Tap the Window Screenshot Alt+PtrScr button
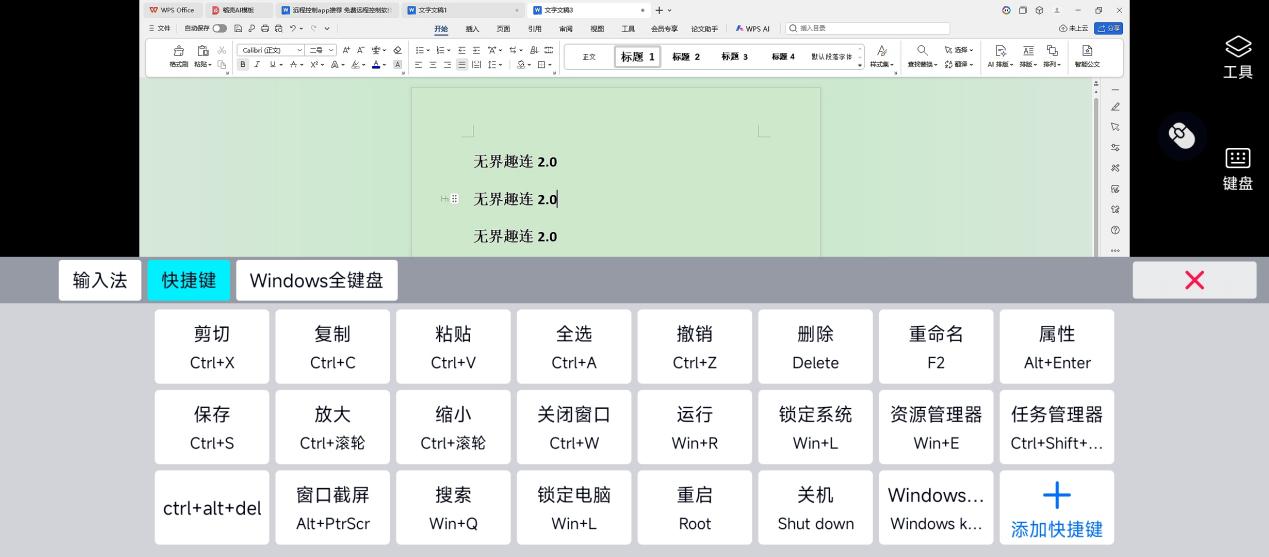This screenshot has width=1269, height=557. 333,508
